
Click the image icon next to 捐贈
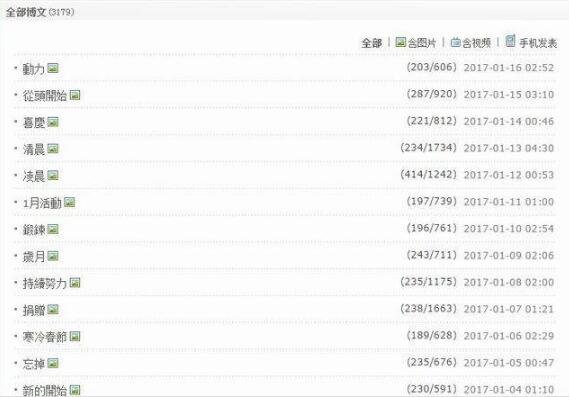click(x=53, y=310)
